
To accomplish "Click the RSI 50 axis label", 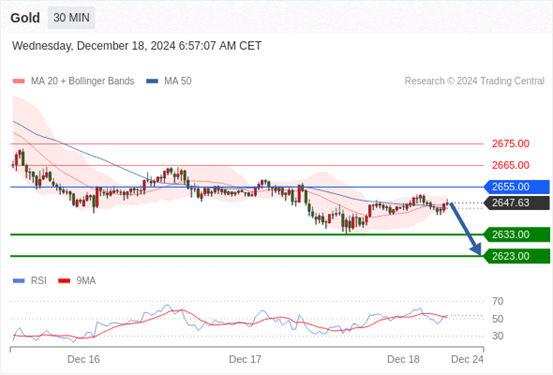I will pos(498,319).
